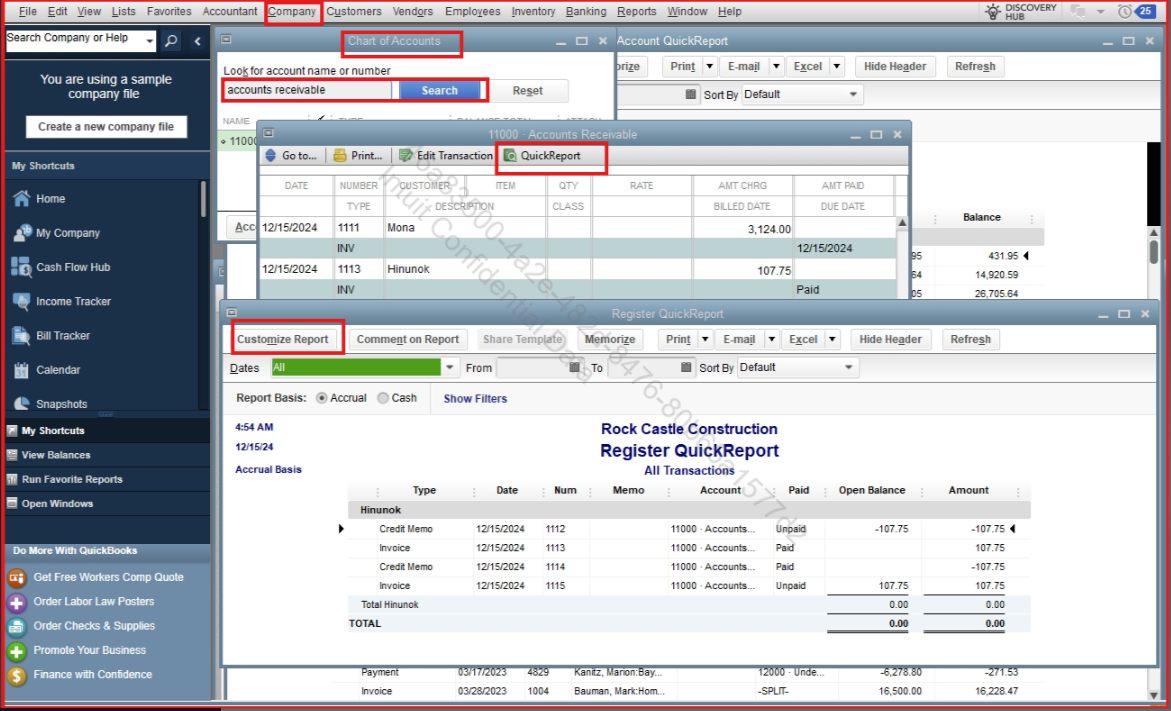
Task: Open the Reports menu
Action: click(637, 11)
